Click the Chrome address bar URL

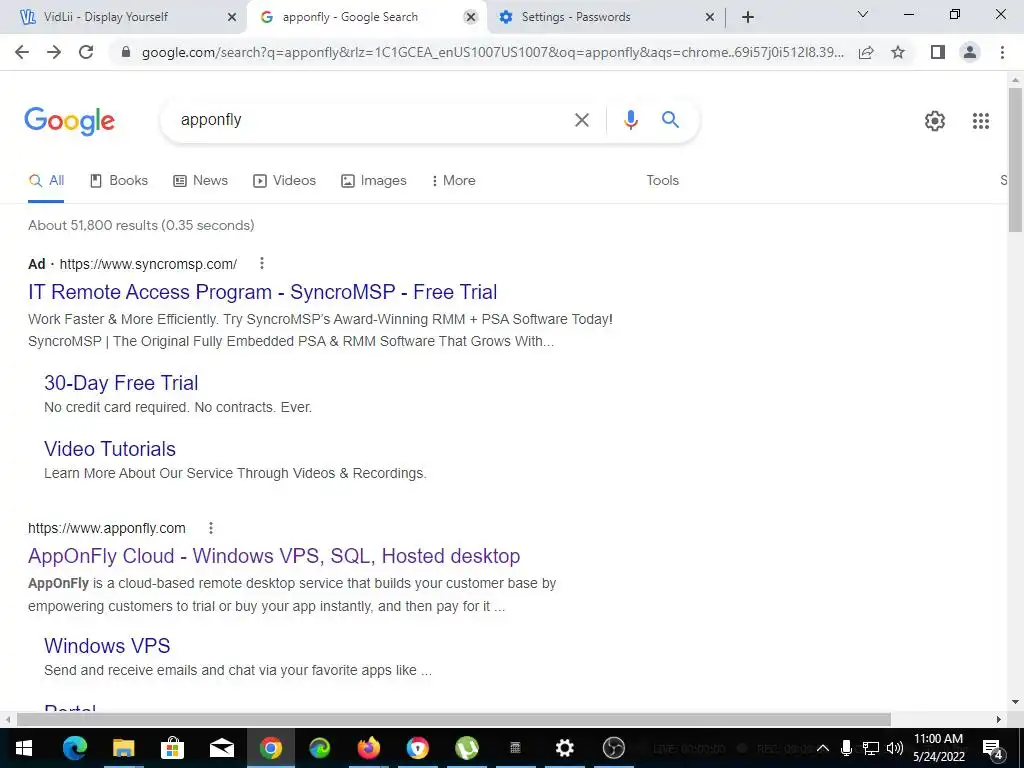pyautogui.click(x=492, y=52)
